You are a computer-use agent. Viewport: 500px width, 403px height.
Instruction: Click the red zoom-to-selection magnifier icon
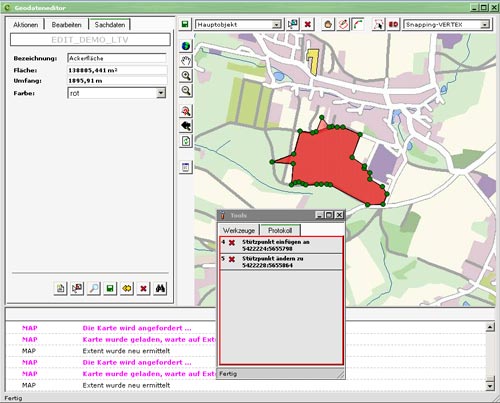186,111
